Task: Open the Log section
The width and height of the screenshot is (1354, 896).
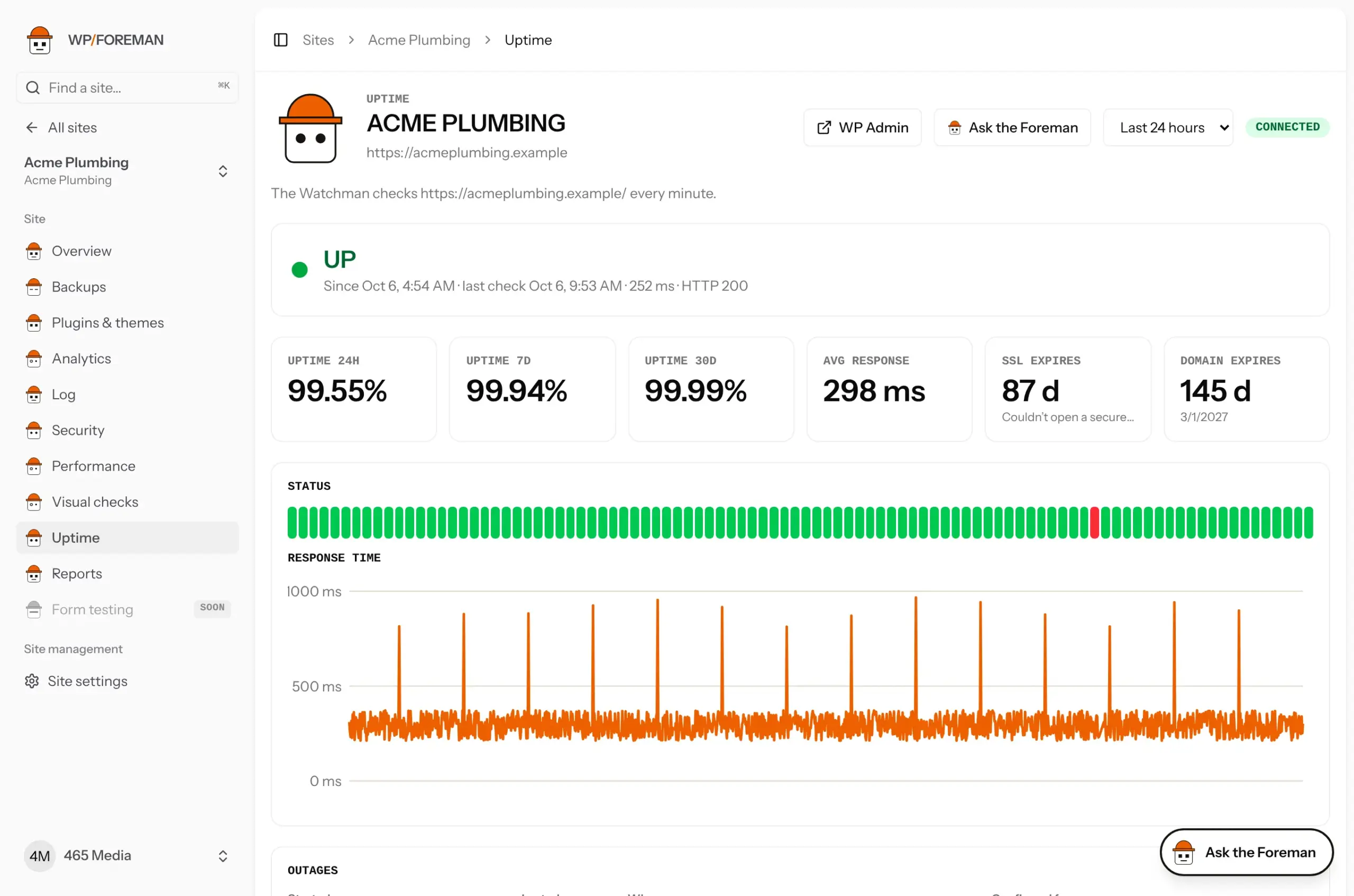Action: [x=127, y=394]
